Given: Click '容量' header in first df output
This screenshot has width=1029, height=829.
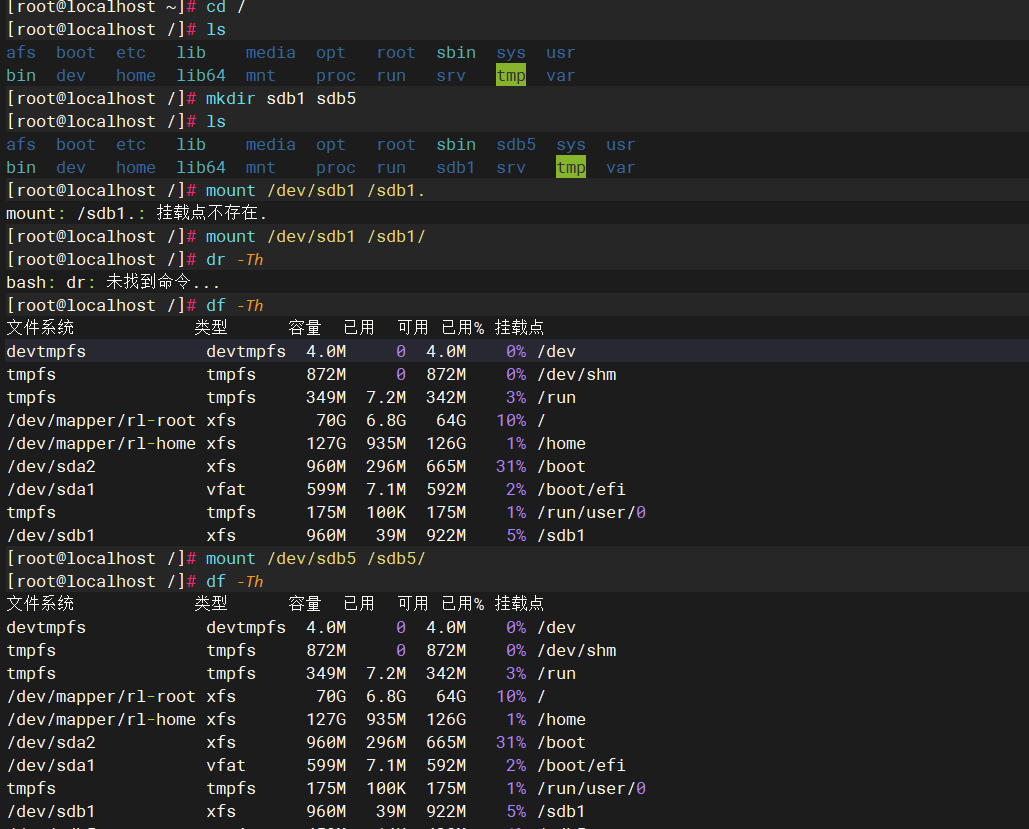Looking at the screenshot, I should click(304, 328).
